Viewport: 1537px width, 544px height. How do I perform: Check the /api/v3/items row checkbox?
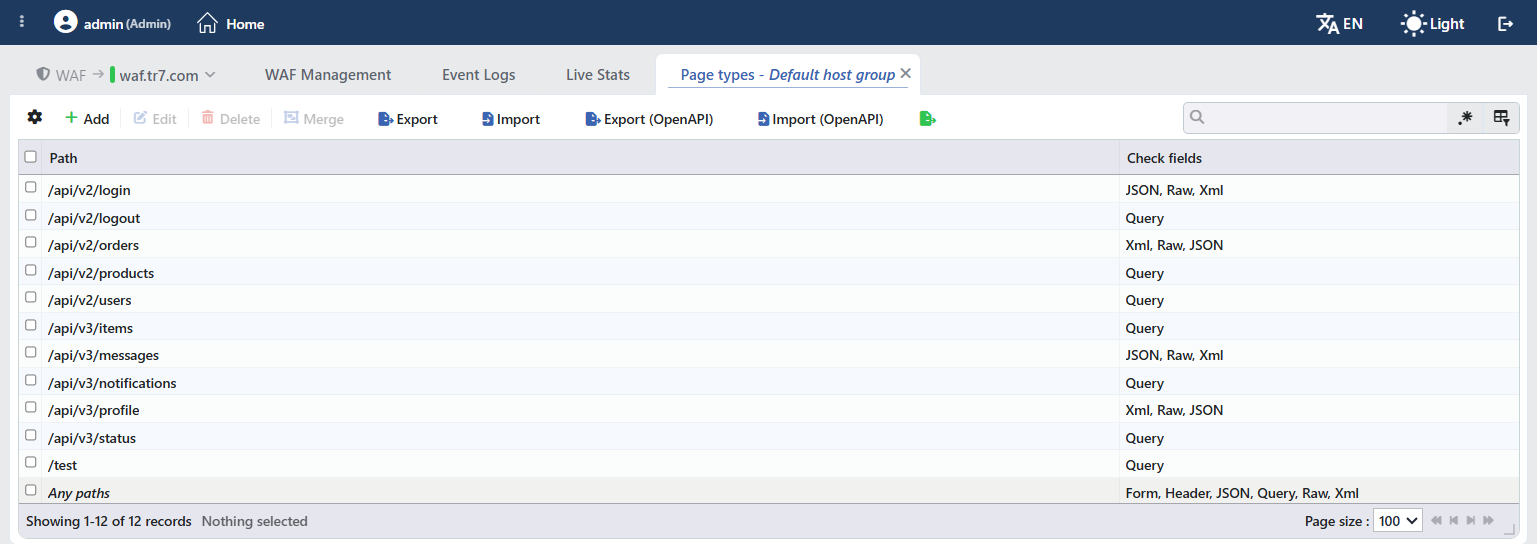click(x=31, y=326)
